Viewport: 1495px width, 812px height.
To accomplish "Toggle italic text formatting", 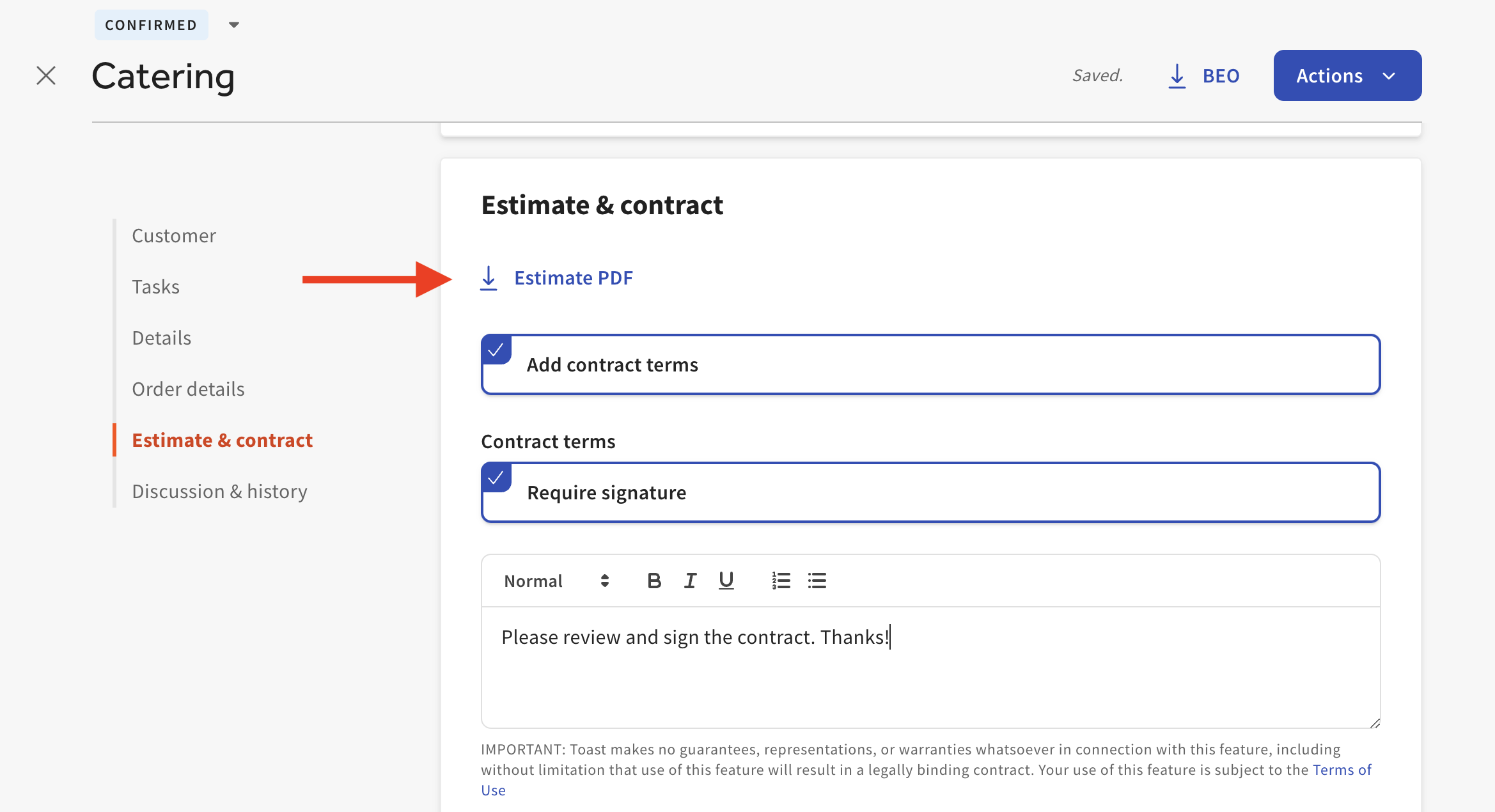I will [x=690, y=581].
